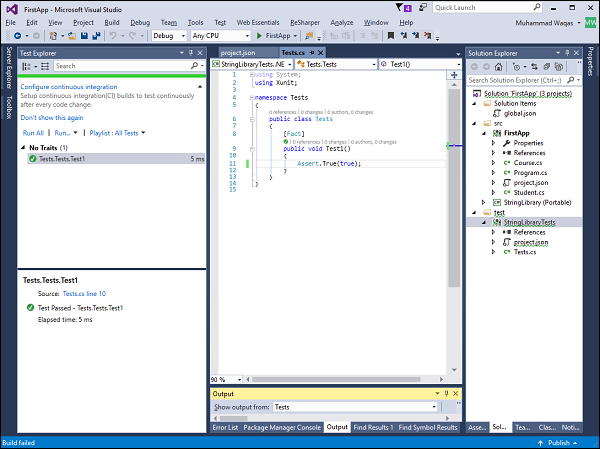This screenshot has height=449, width=600.
Task: Click Run All tests link
Action: [x=33, y=132]
